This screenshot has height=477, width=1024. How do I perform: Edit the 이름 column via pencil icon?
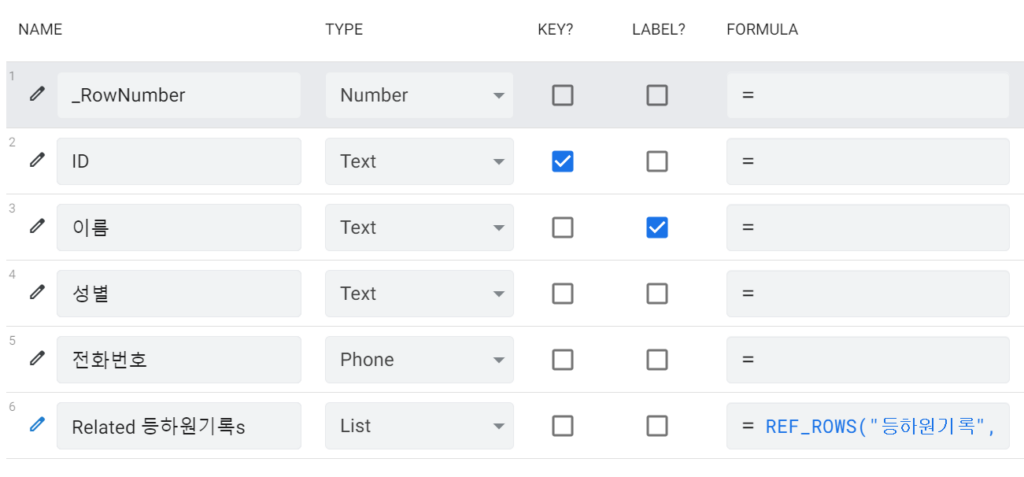(x=38, y=226)
